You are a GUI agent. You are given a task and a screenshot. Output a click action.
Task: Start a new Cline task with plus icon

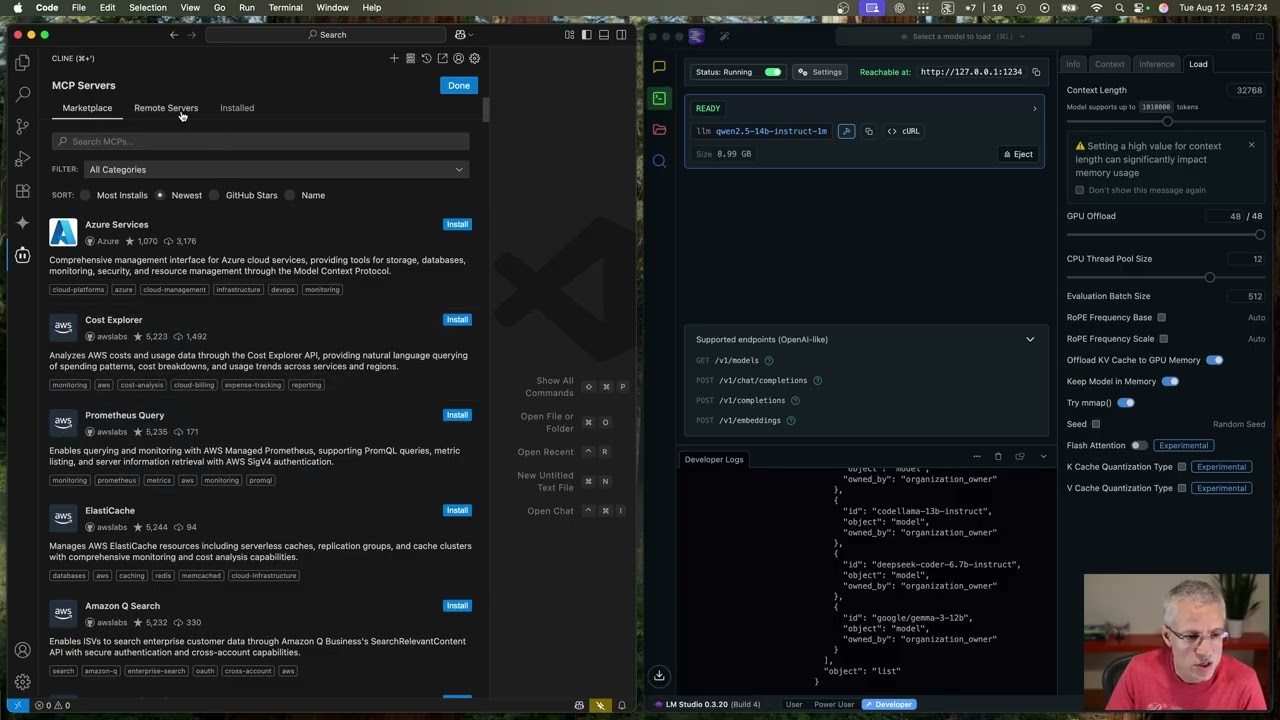coord(394,59)
